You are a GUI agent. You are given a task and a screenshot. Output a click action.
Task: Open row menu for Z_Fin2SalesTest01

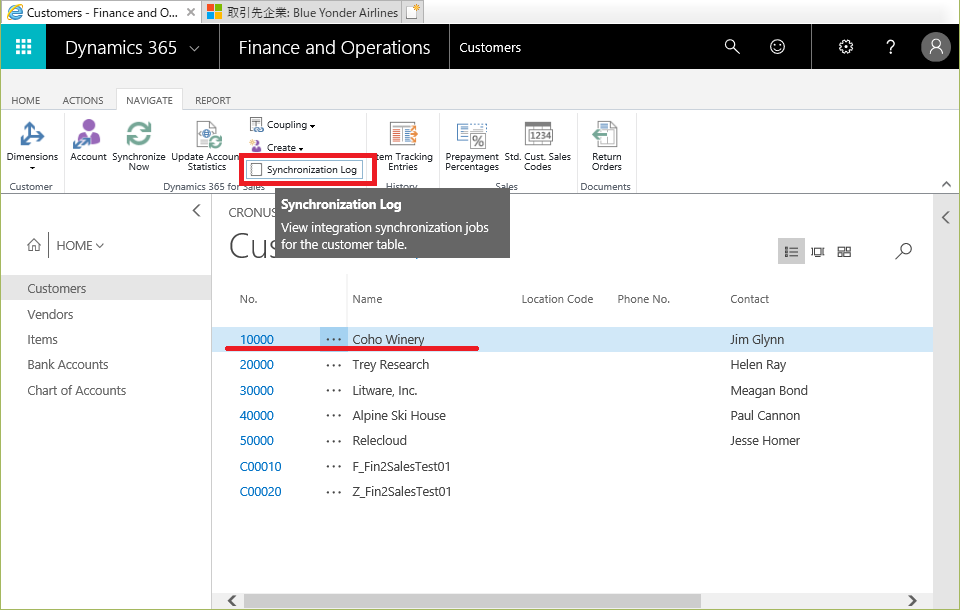[334, 492]
